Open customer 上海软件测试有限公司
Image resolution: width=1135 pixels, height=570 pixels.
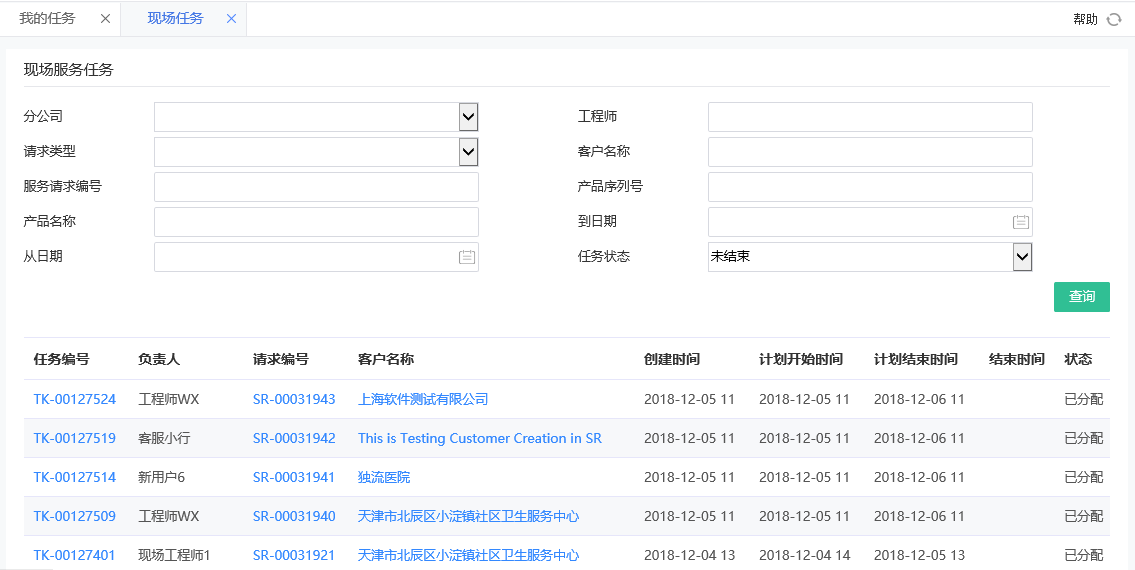(423, 399)
